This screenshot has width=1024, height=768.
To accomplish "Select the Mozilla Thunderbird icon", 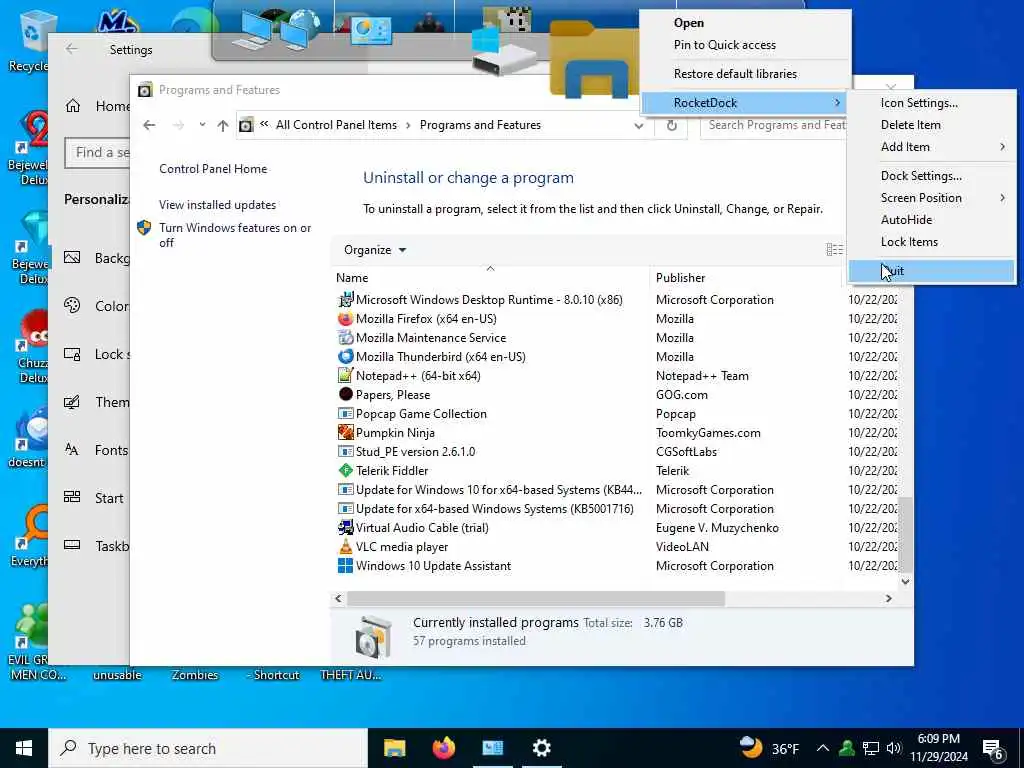I will click(x=345, y=357).
